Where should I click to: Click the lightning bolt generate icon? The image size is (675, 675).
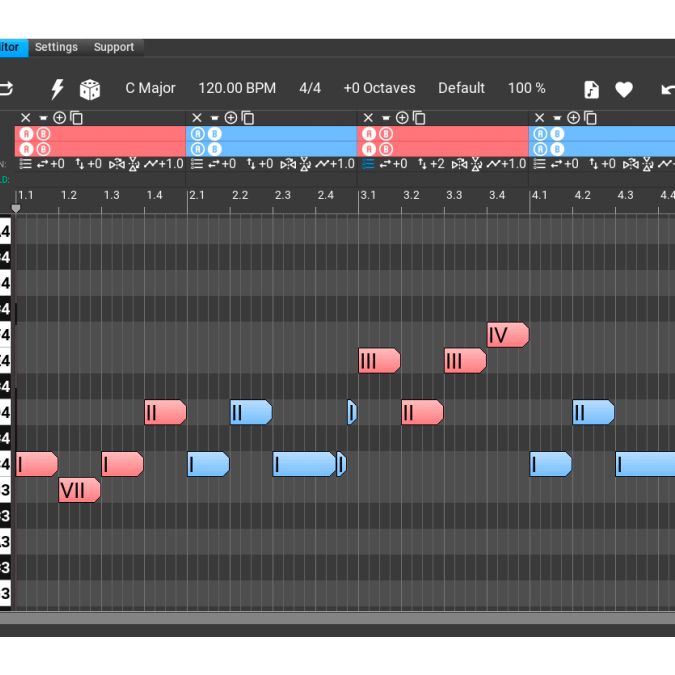point(57,89)
